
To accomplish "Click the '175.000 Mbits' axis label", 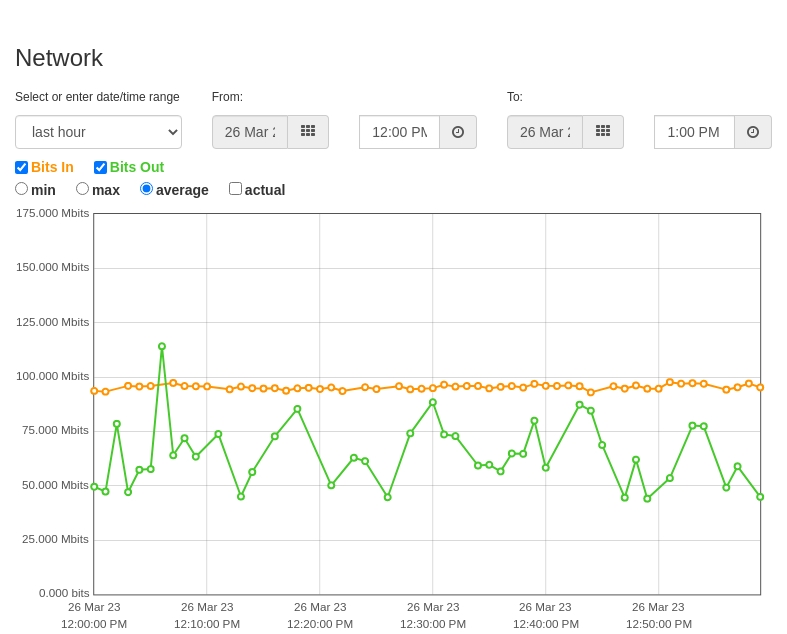I will click(52, 213).
